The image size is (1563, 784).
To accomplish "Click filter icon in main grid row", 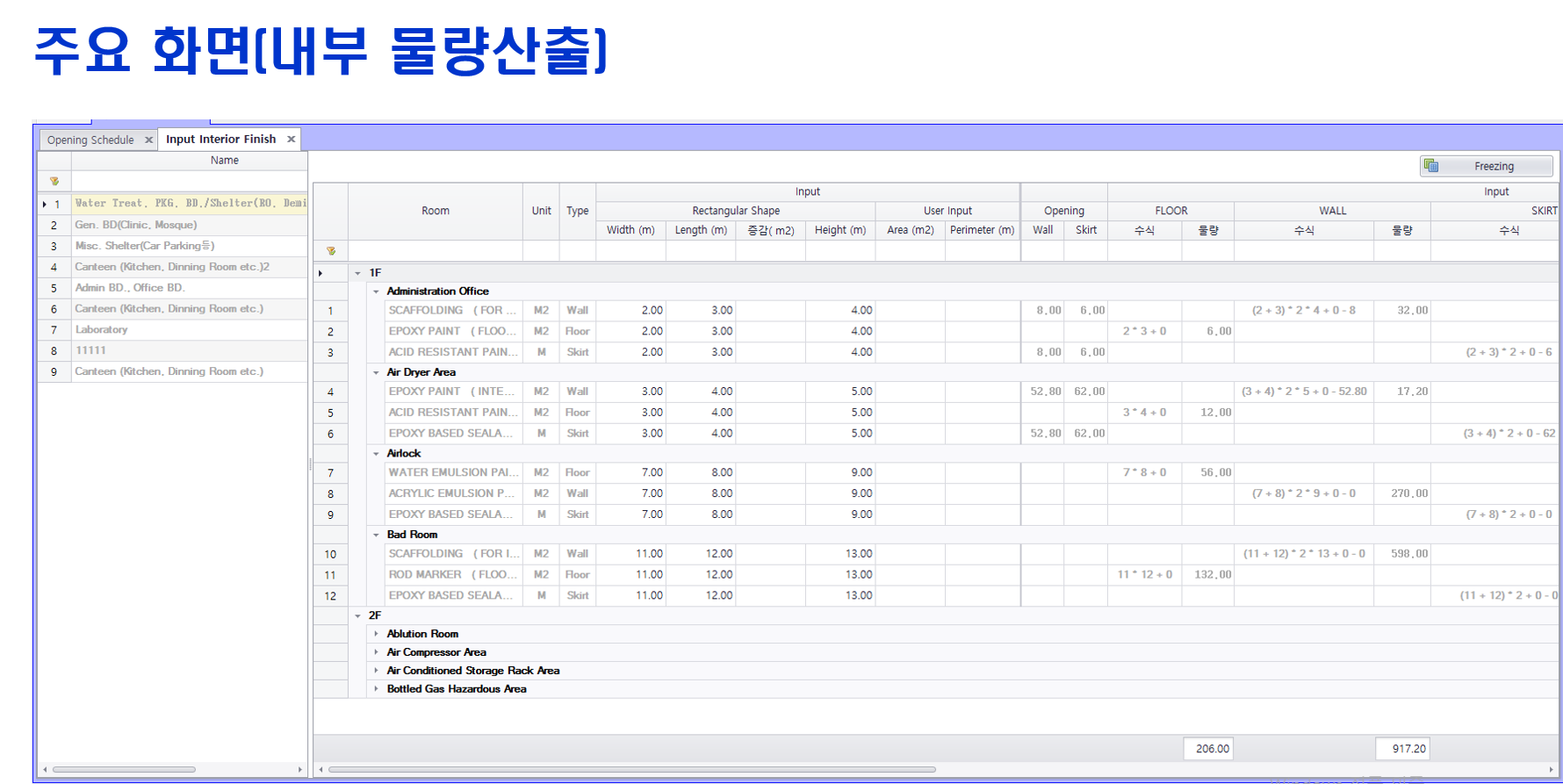I will (331, 251).
